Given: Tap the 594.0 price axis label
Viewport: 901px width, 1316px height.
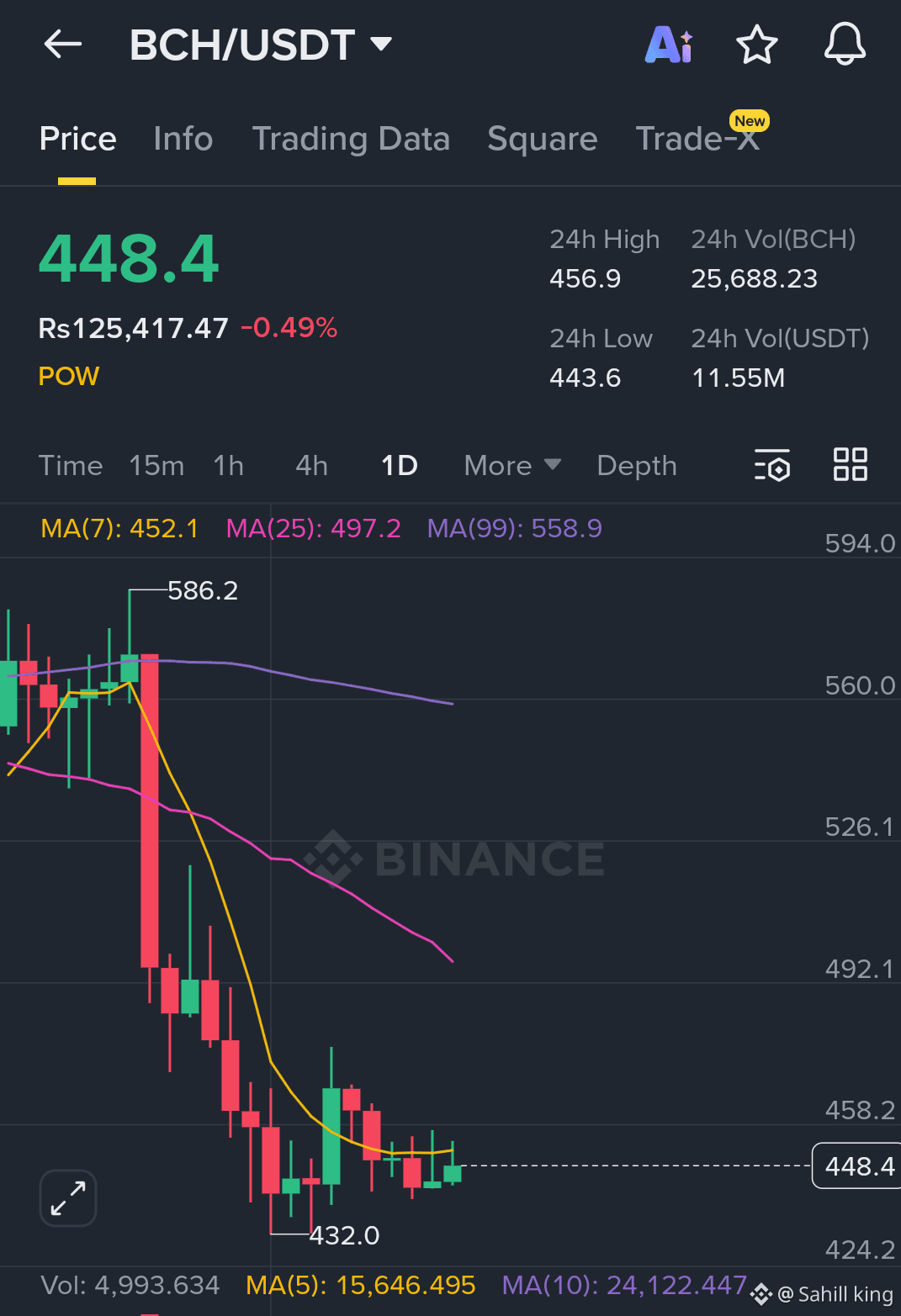Looking at the screenshot, I should [860, 543].
